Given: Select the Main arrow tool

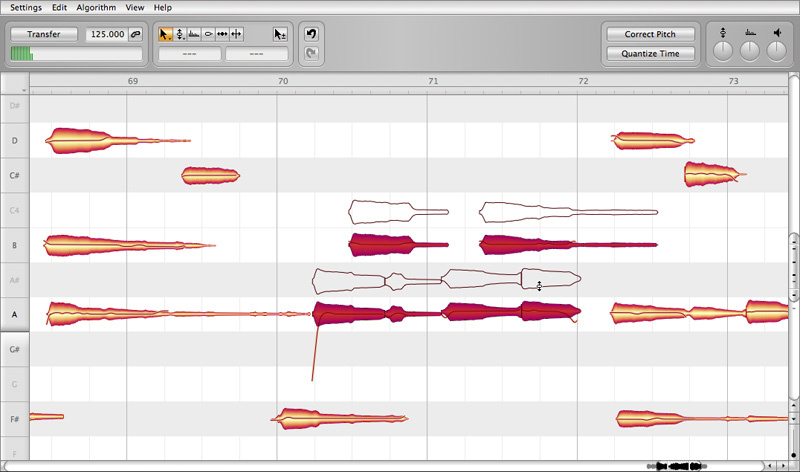Looking at the screenshot, I should click(x=165, y=34).
